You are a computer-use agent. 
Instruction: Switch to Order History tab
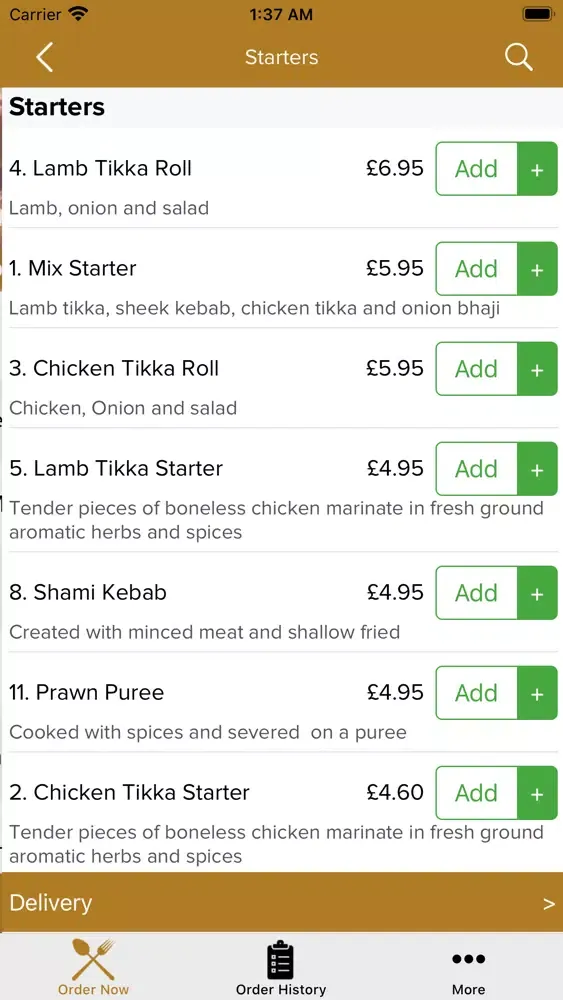pyautogui.click(x=281, y=967)
